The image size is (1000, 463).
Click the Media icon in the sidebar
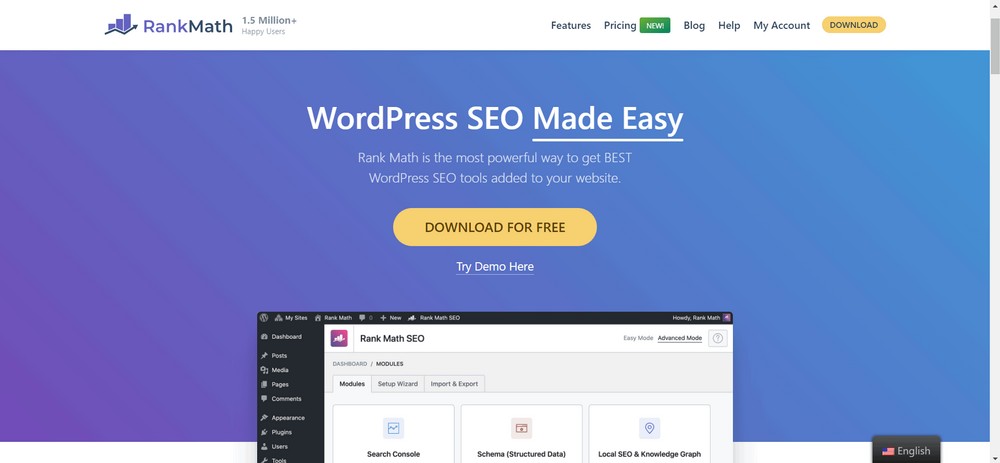click(265, 370)
